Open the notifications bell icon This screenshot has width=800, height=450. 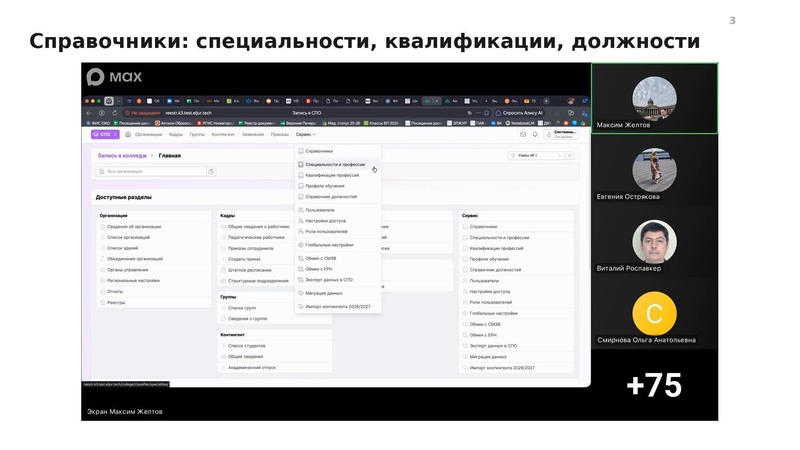[x=535, y=135]
